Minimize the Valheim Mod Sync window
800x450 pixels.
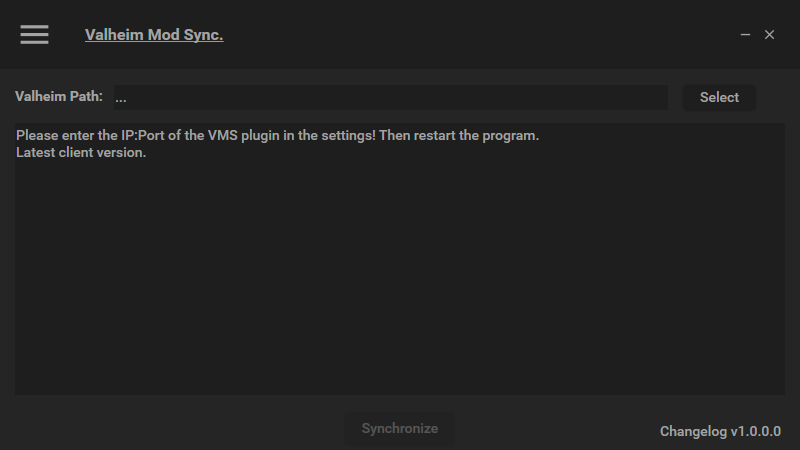click(x=745, y=34)
